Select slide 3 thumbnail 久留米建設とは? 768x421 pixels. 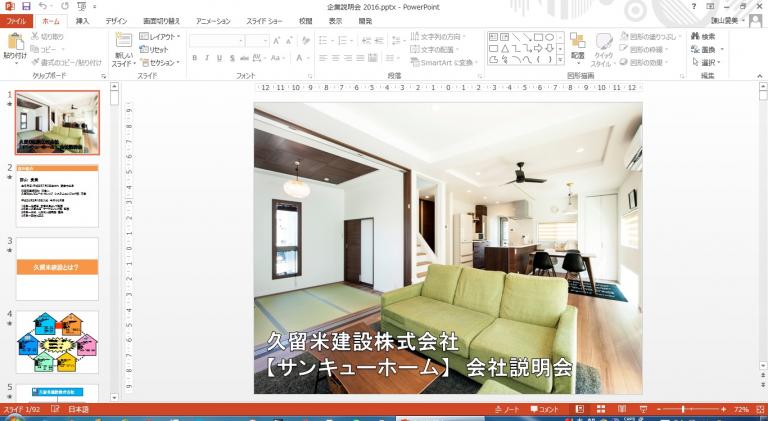[x=57, y=268]
